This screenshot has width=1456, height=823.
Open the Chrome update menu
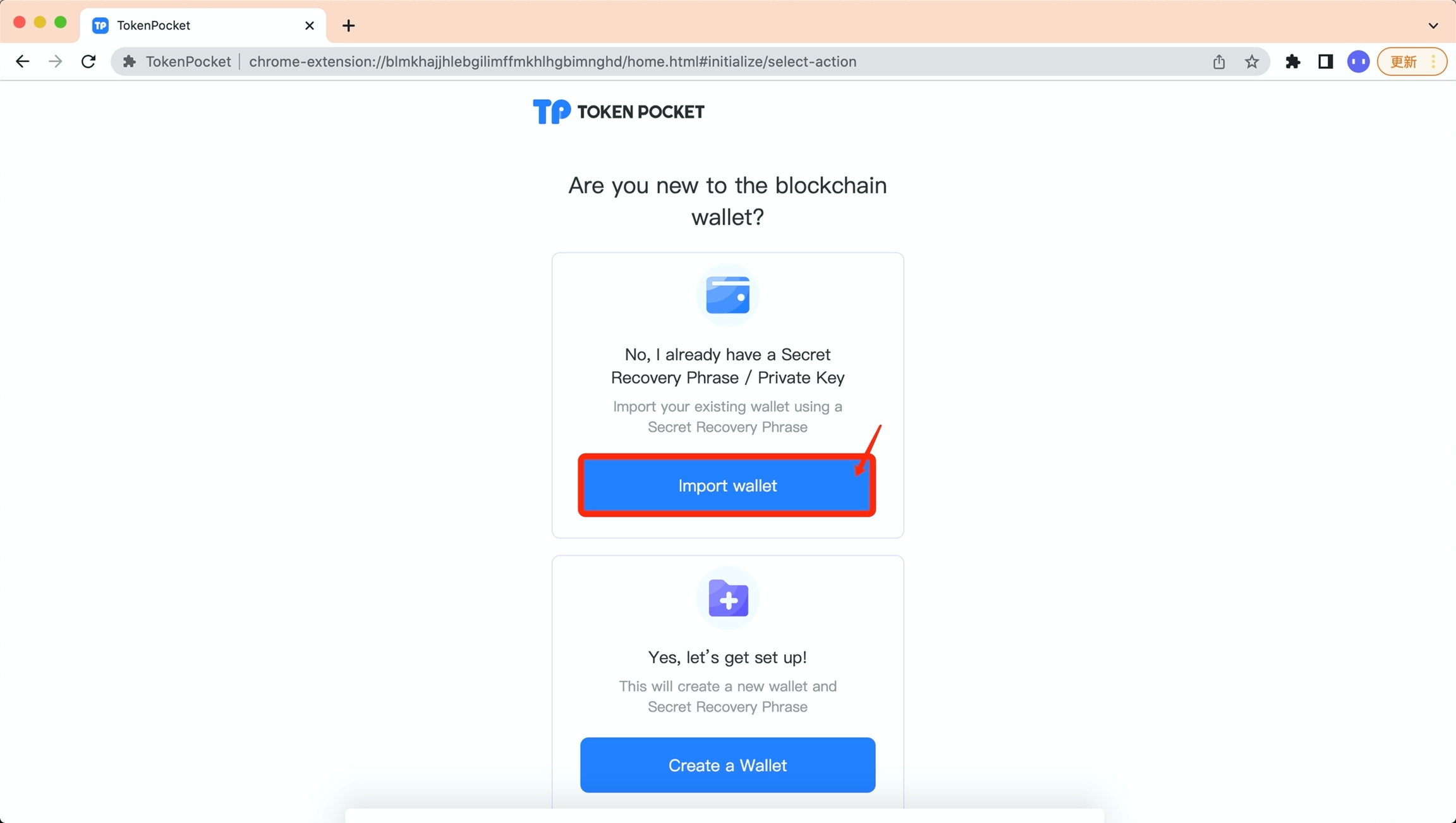(1411, 61)
